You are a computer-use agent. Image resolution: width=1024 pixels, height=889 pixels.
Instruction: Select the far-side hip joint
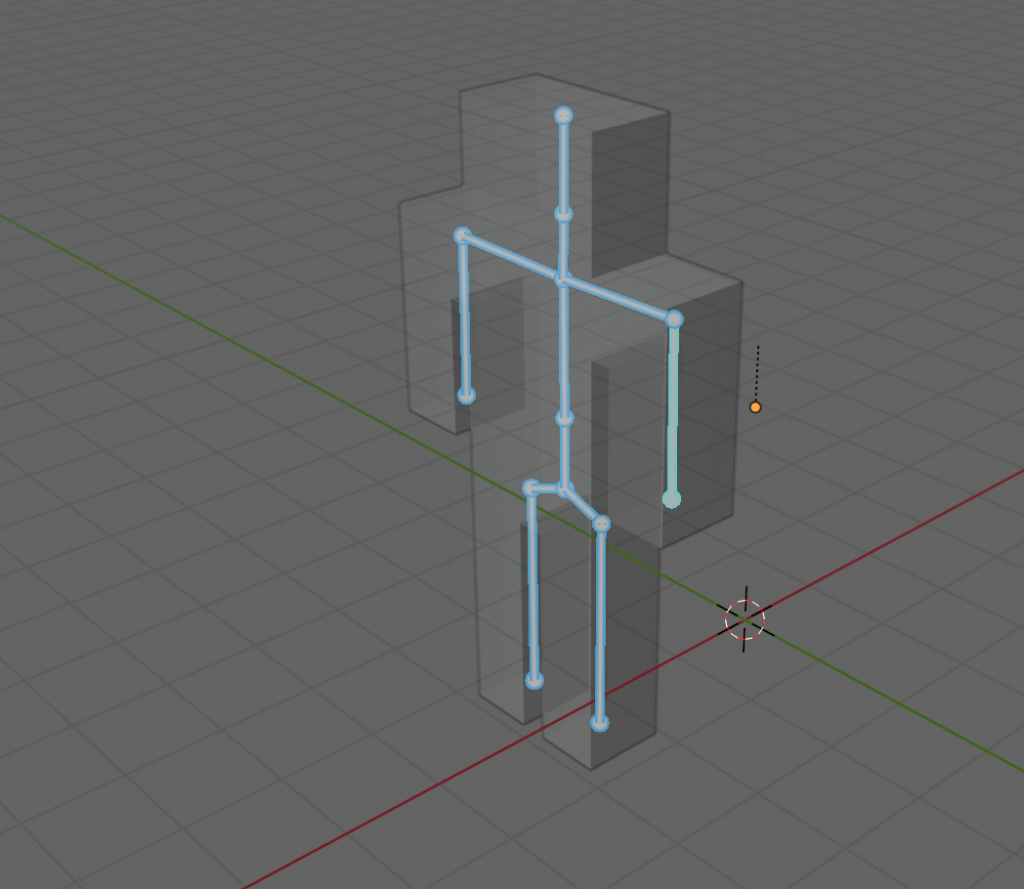pyautogui.click(x=531, y=488)
